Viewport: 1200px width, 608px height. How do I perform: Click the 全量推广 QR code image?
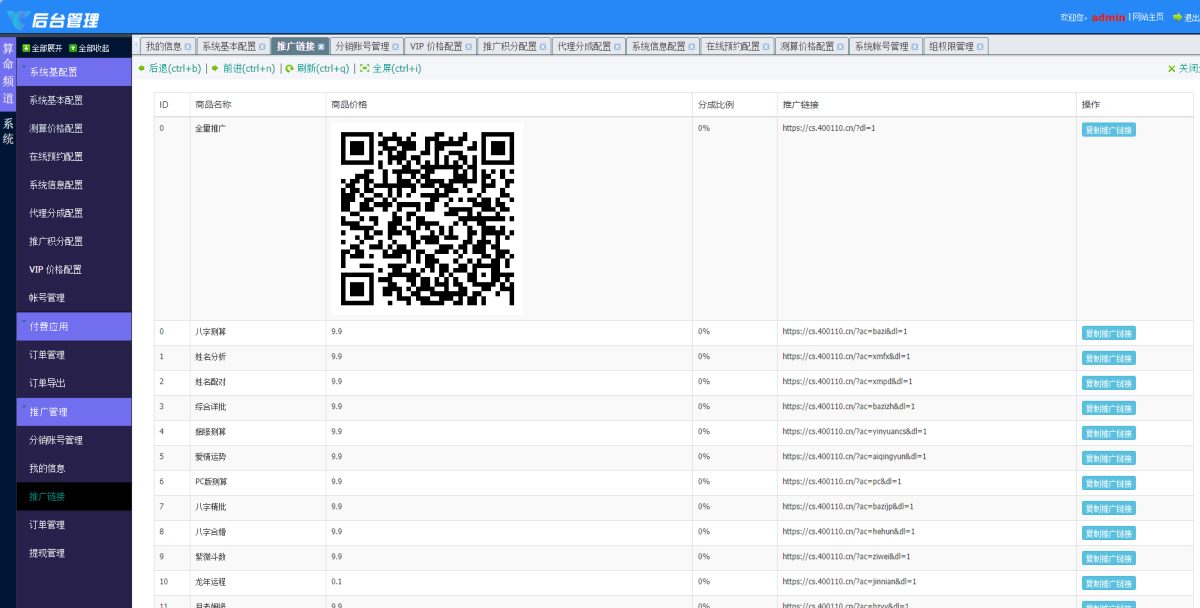pyautogui.click(x=427, y=218)
